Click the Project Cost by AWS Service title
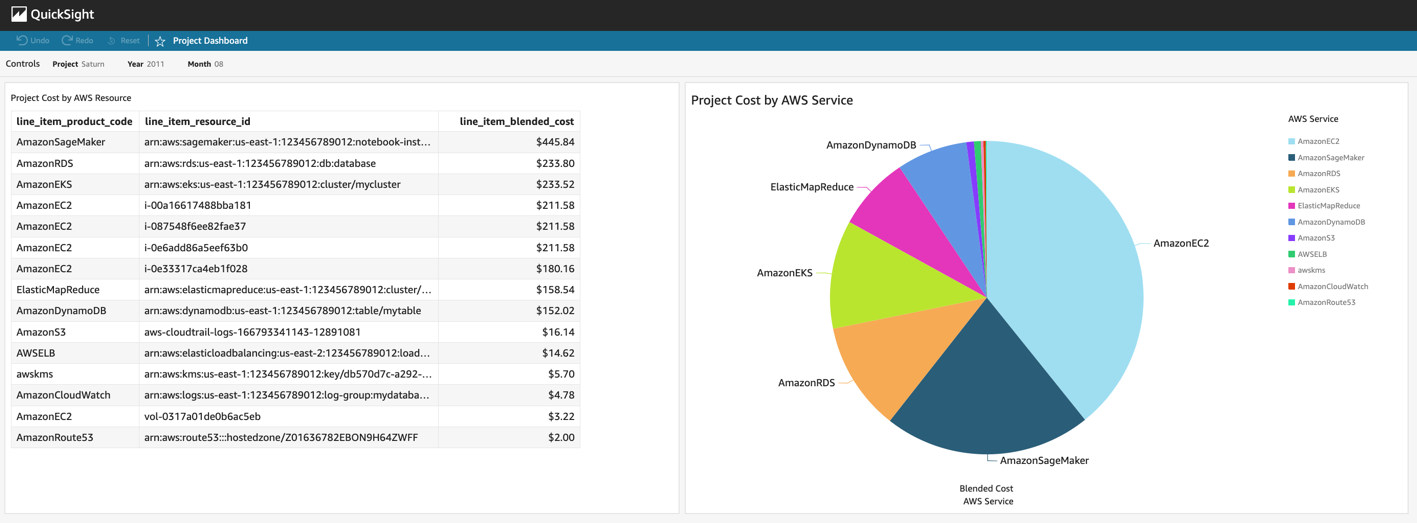1417x523 pixels. pos(772,100)
